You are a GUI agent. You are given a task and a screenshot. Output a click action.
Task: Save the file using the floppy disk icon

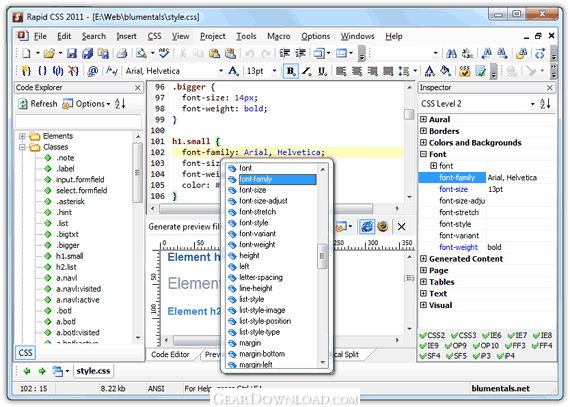[72, 54]
